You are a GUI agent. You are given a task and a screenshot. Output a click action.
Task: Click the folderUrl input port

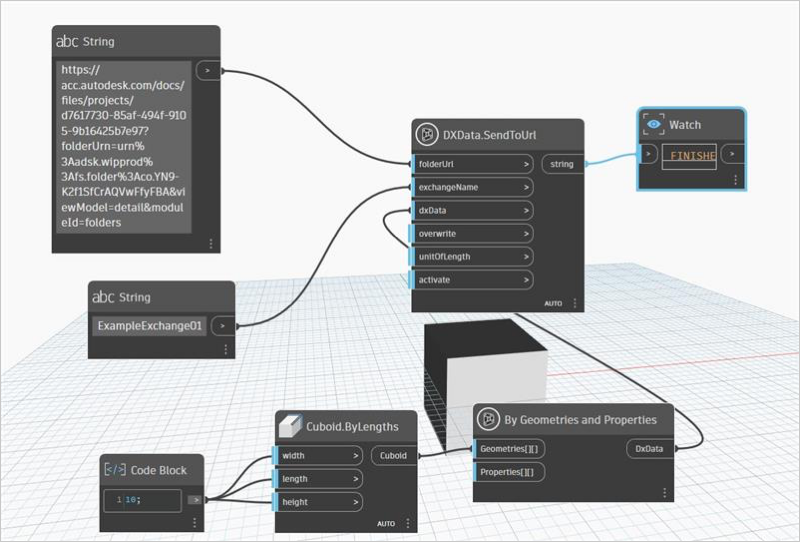(472, 164)
